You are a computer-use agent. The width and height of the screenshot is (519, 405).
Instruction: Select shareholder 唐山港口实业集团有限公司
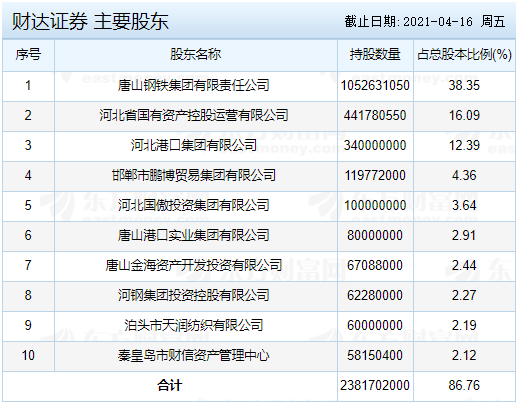pyautogui.click(x=193, y=235)
